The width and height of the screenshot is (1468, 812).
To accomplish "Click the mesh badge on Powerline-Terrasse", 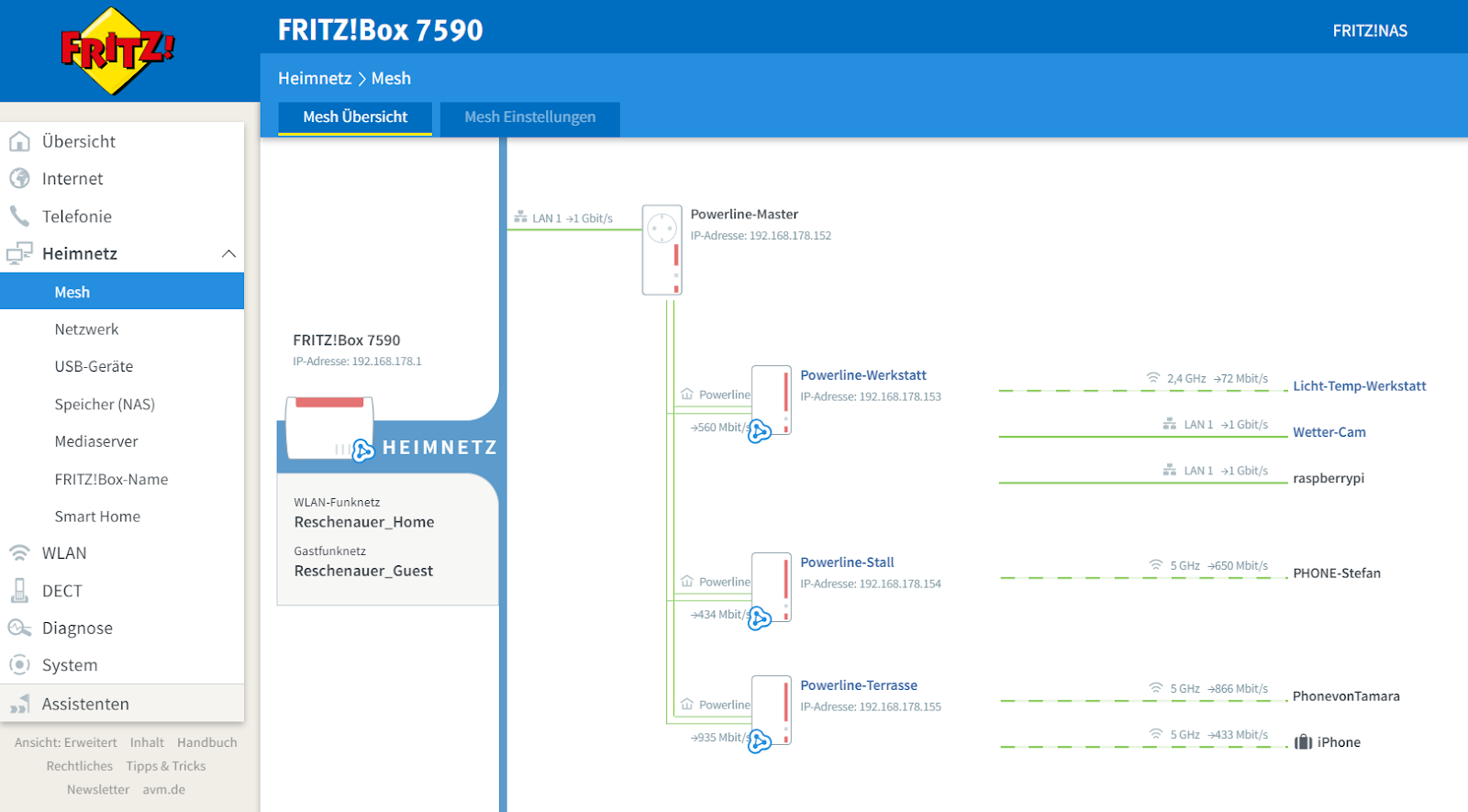I will (759, 740).
